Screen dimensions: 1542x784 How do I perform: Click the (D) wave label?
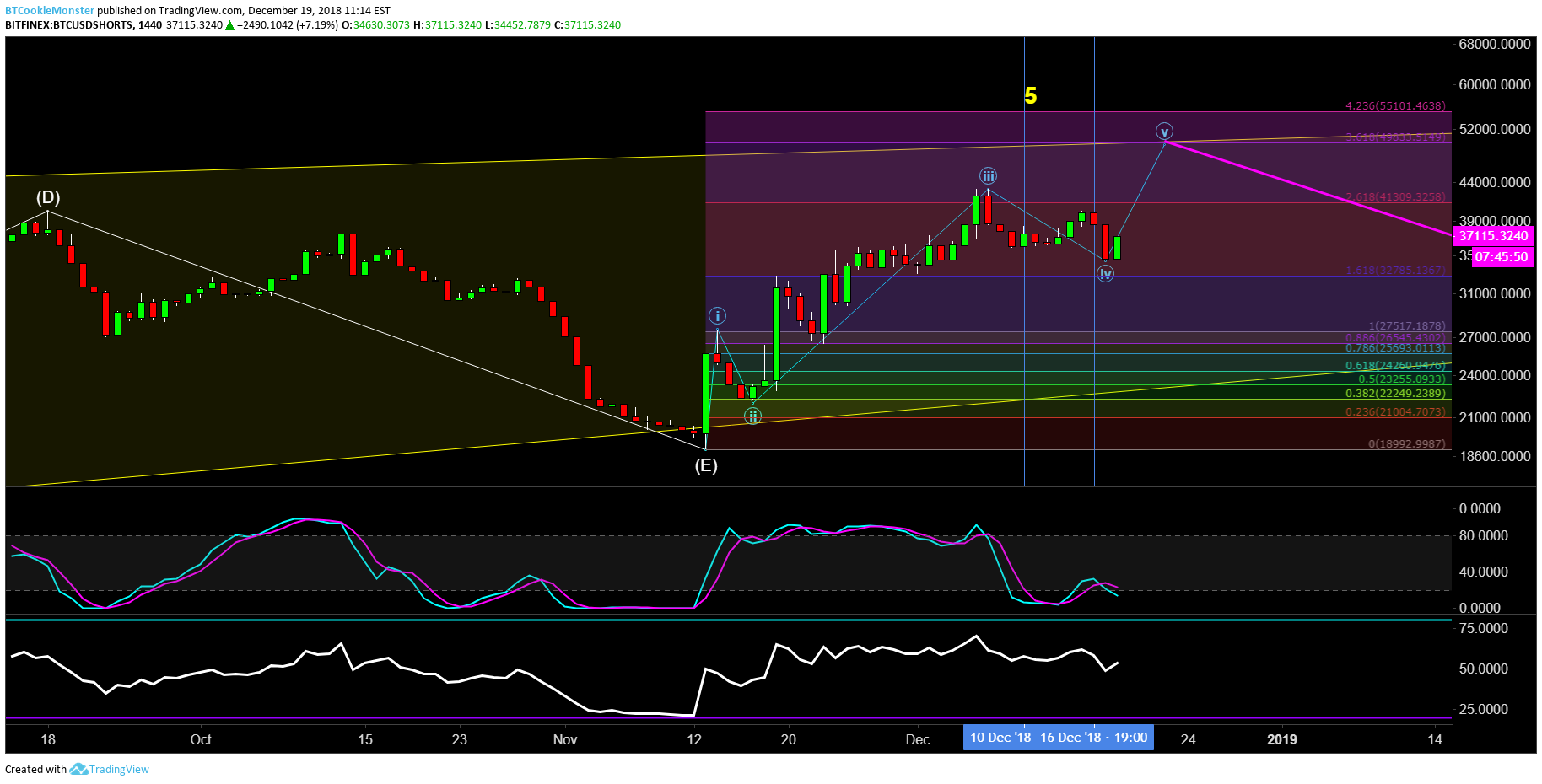[48, 197]
